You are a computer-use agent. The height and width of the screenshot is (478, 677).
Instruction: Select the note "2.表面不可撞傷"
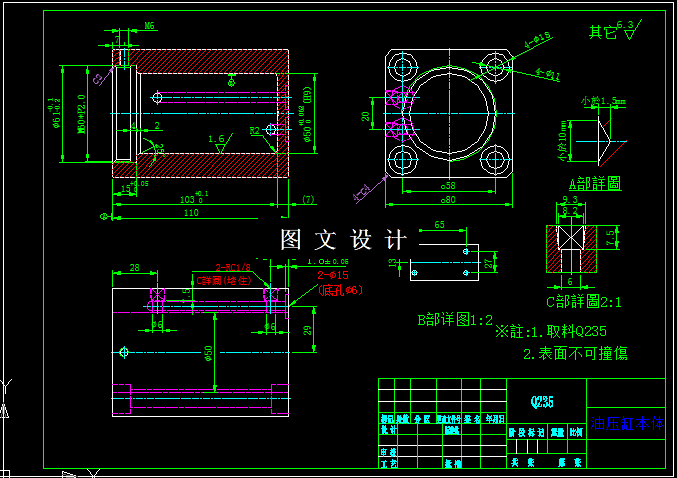coord(575,354)
